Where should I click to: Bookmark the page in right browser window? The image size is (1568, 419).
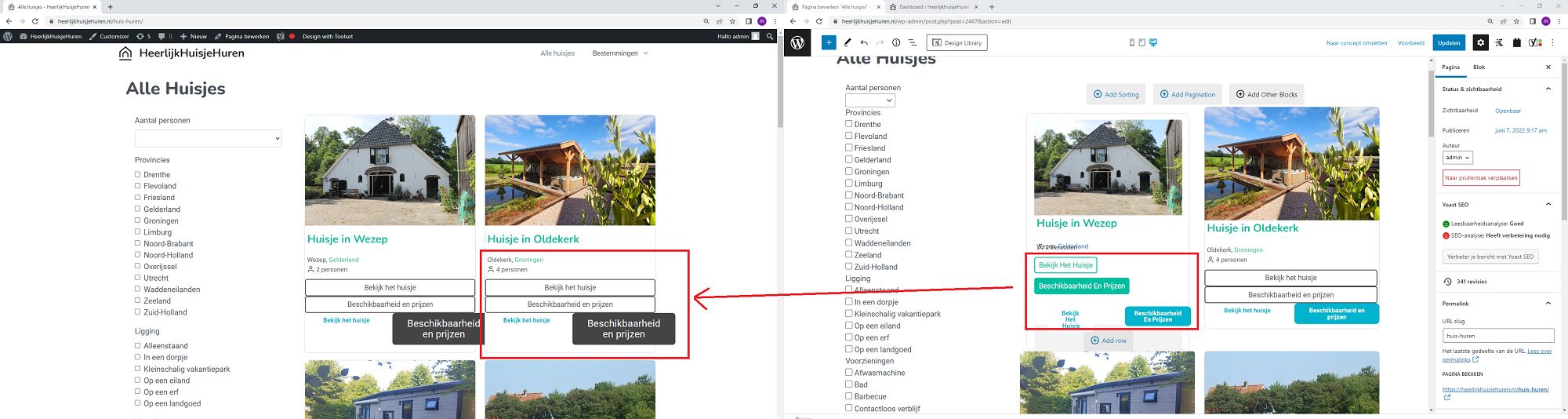[1517, 21]
